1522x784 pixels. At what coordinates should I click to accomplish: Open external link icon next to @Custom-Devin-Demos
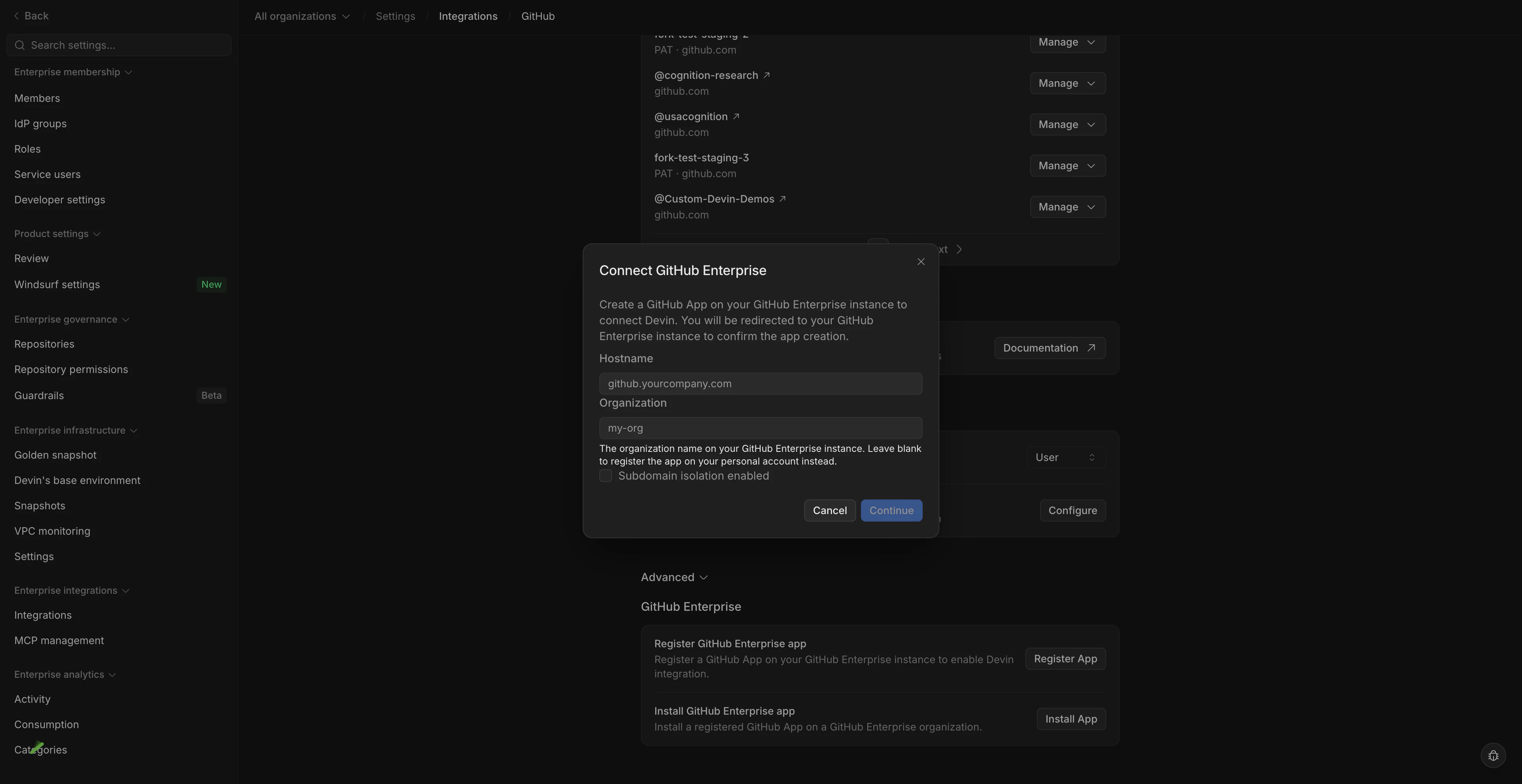click(782, 199)
